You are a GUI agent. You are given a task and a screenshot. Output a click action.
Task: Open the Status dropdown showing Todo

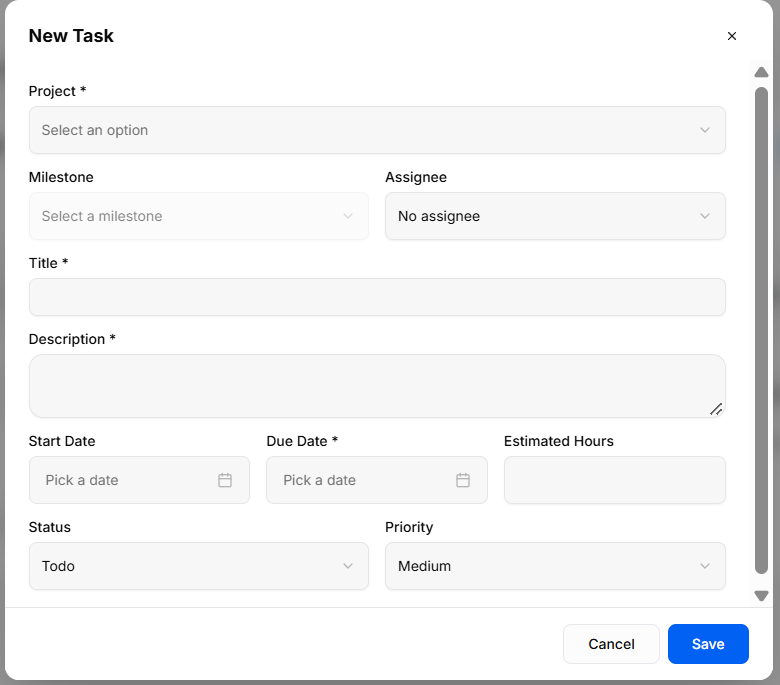(x=198, y=566)
